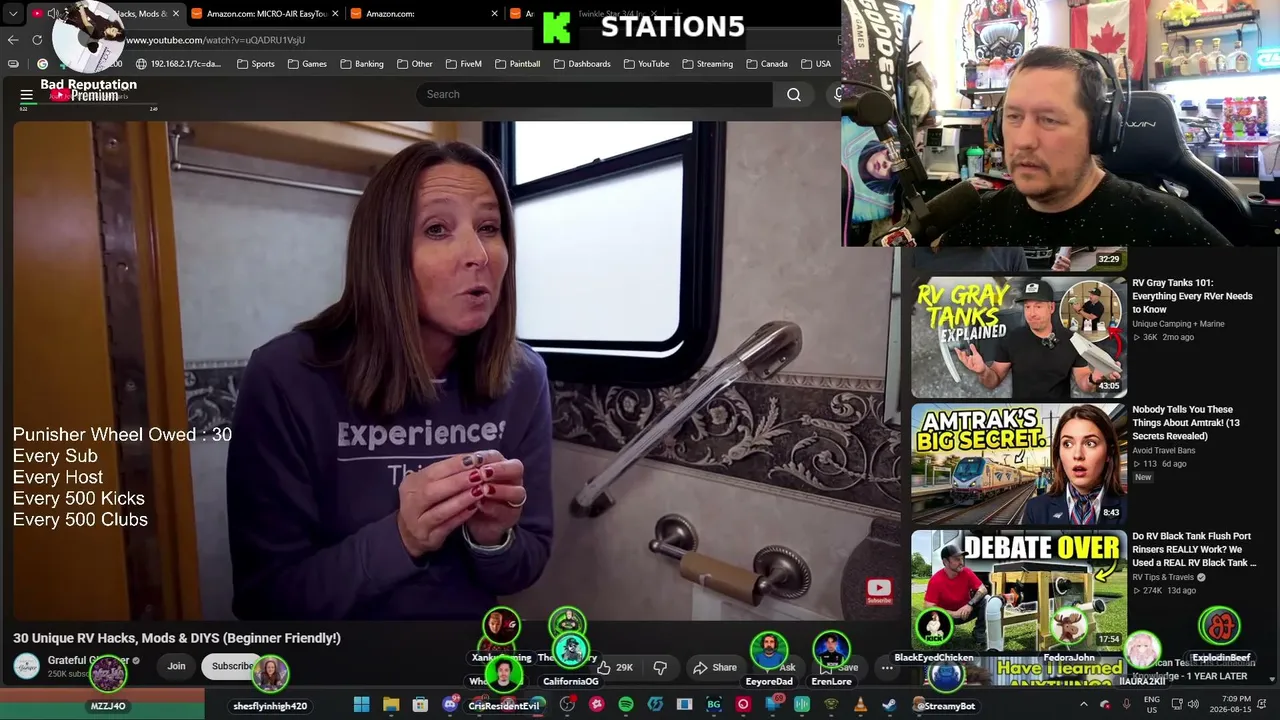Image resolution: width=1280 pixels, height=720 pixels.
Task: Open File Explorer from the taskbar
Action: pos(391,705)
